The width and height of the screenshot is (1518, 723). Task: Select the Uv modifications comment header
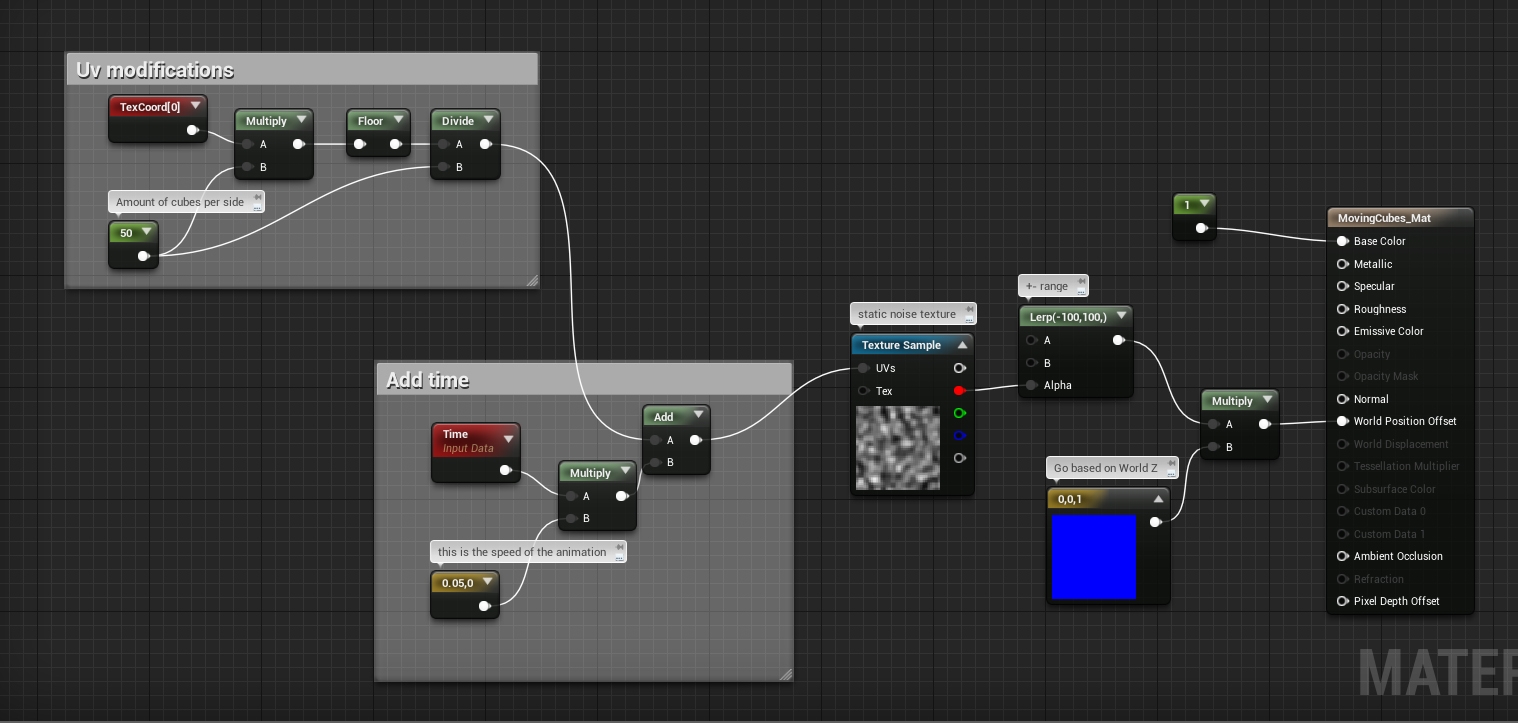point(302,70)
